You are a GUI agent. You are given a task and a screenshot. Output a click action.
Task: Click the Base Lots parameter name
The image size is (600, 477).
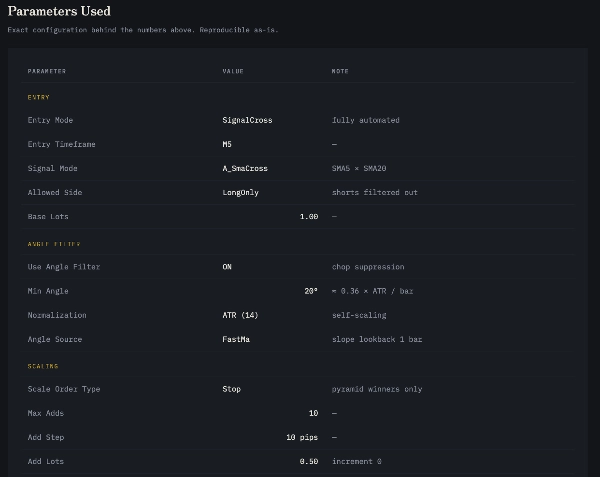[48, 217]
